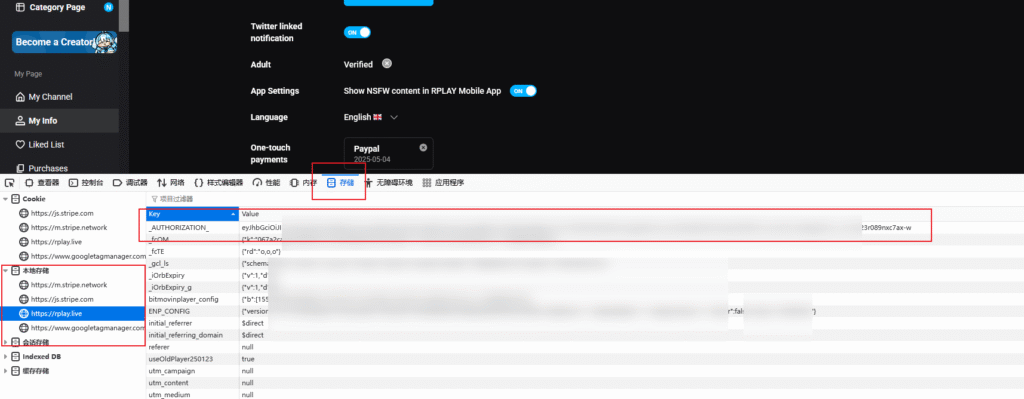Click the Cookie storage icon
This screenshot has height=399, width=1024.
[x=16, y=199]
